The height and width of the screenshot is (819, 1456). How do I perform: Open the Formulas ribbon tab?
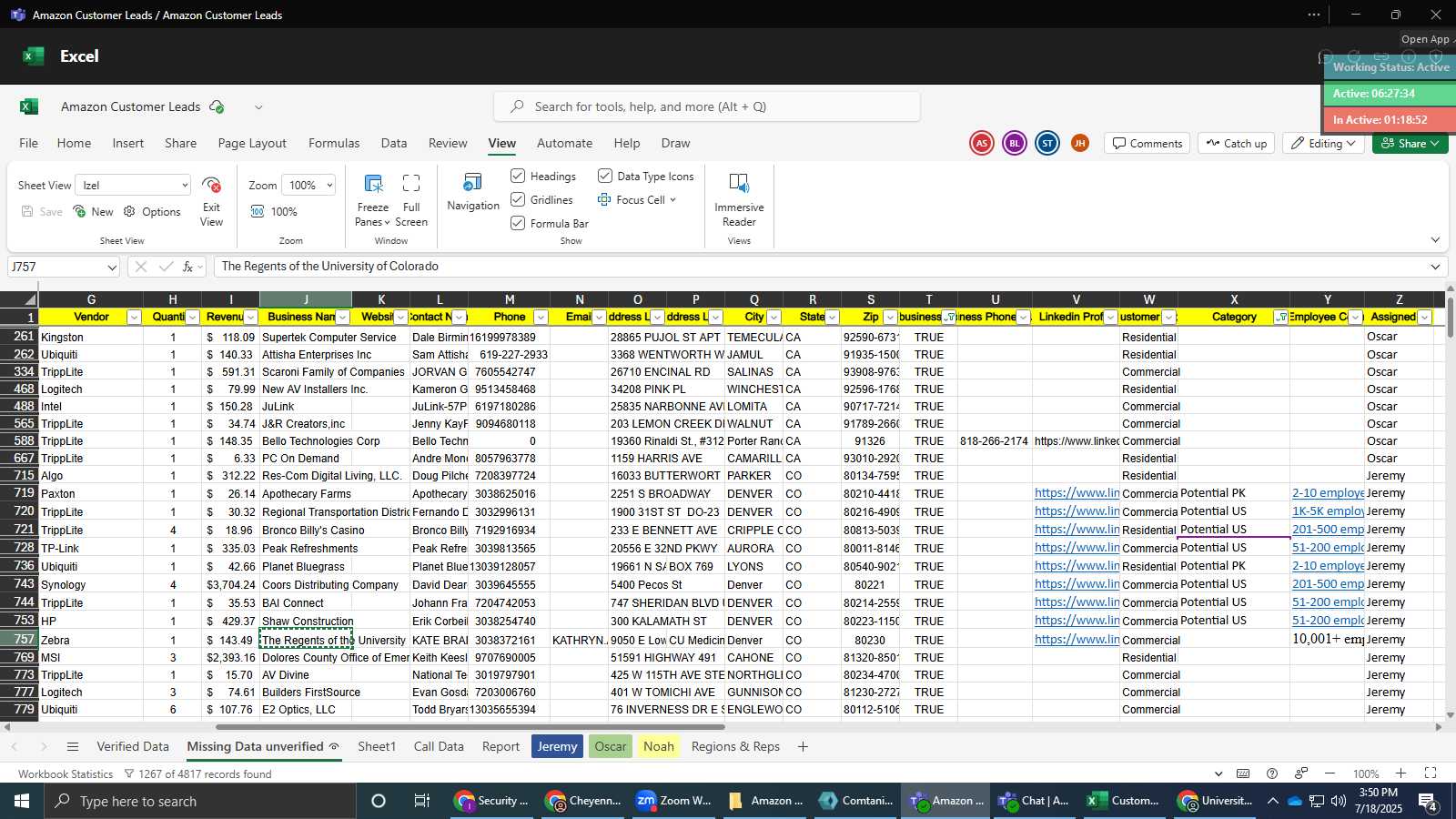[x=334, y=143]
